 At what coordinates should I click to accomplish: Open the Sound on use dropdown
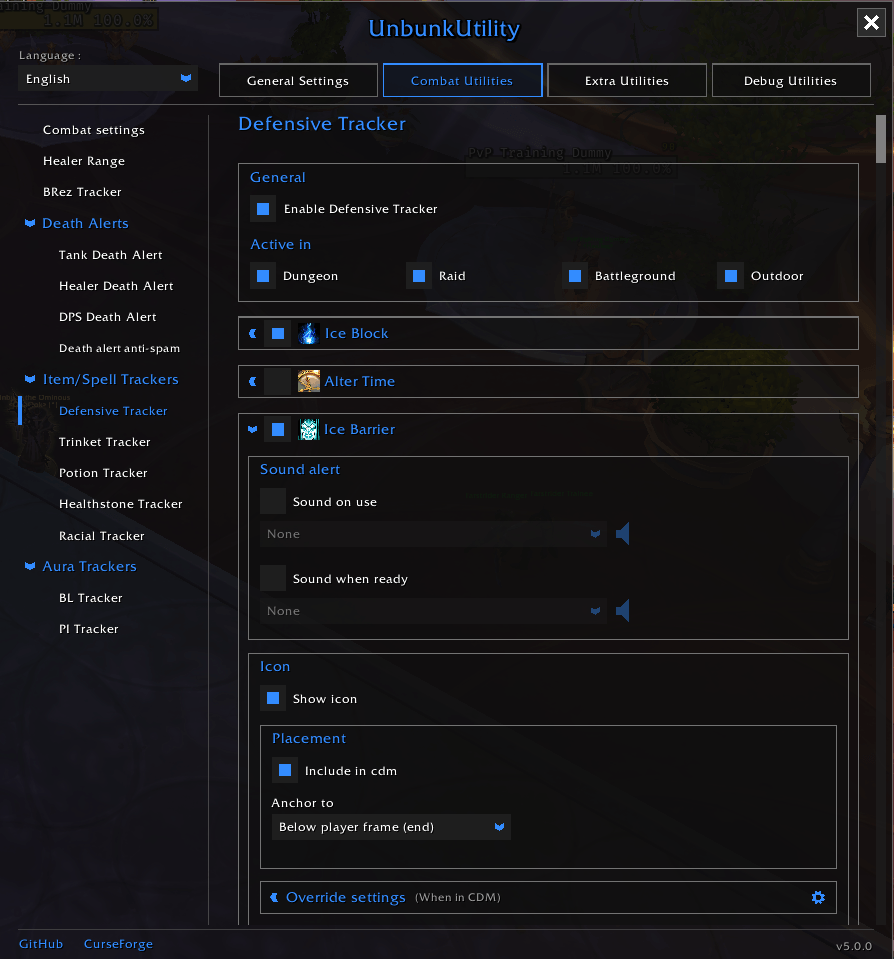pyautogui.click(x=433, y=534)
